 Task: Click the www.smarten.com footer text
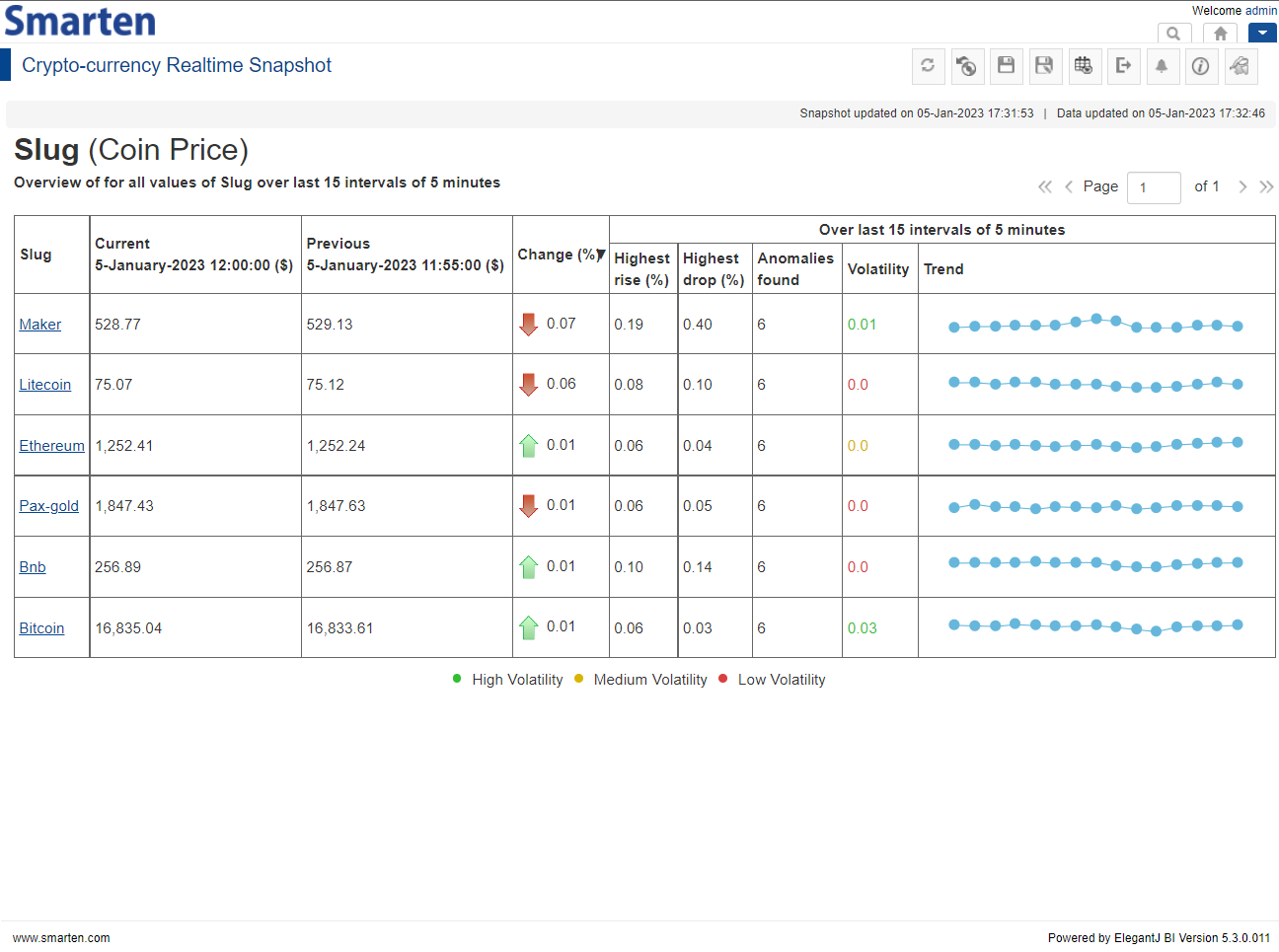coord(61,938)
